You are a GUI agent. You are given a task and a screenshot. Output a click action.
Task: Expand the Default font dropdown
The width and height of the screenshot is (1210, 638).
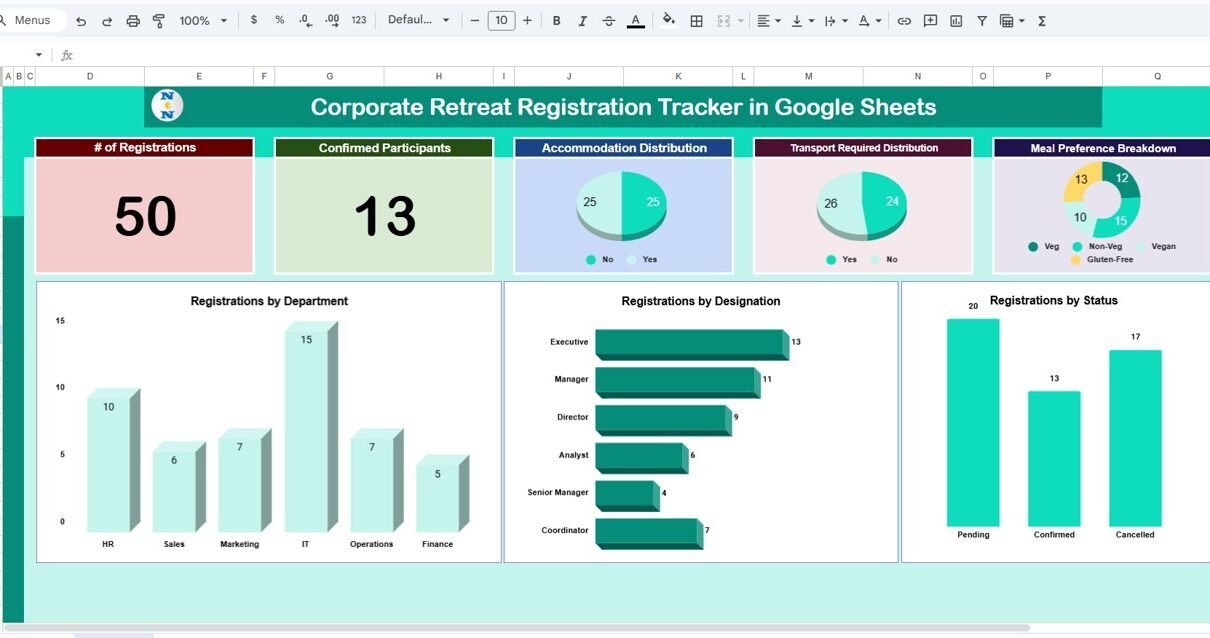[x=418, y=21]
